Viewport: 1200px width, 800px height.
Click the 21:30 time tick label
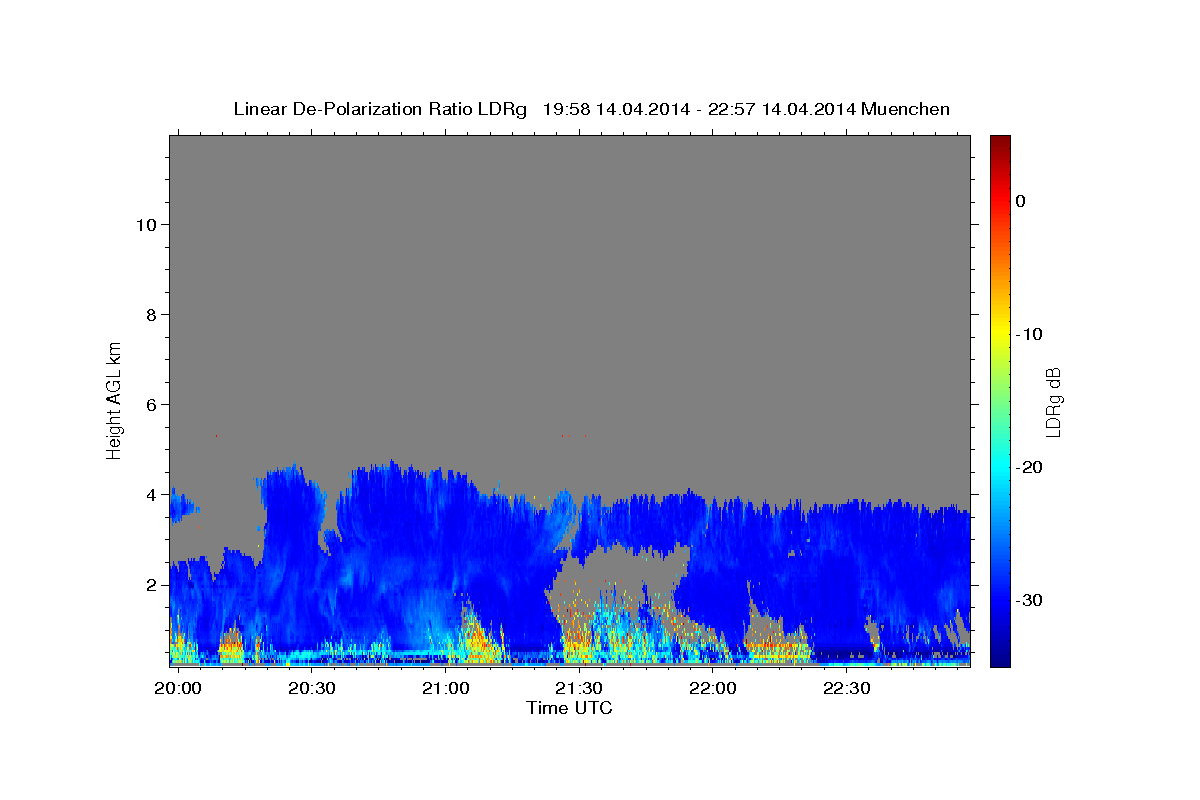click(578, 688)
